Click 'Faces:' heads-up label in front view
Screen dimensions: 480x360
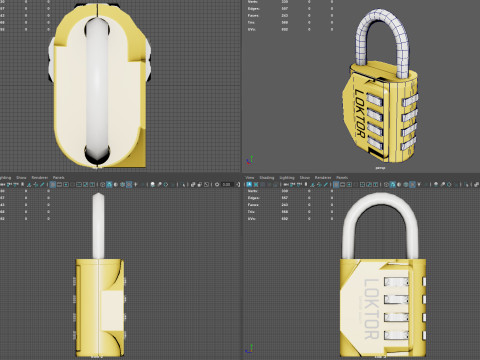click(253, 205)
